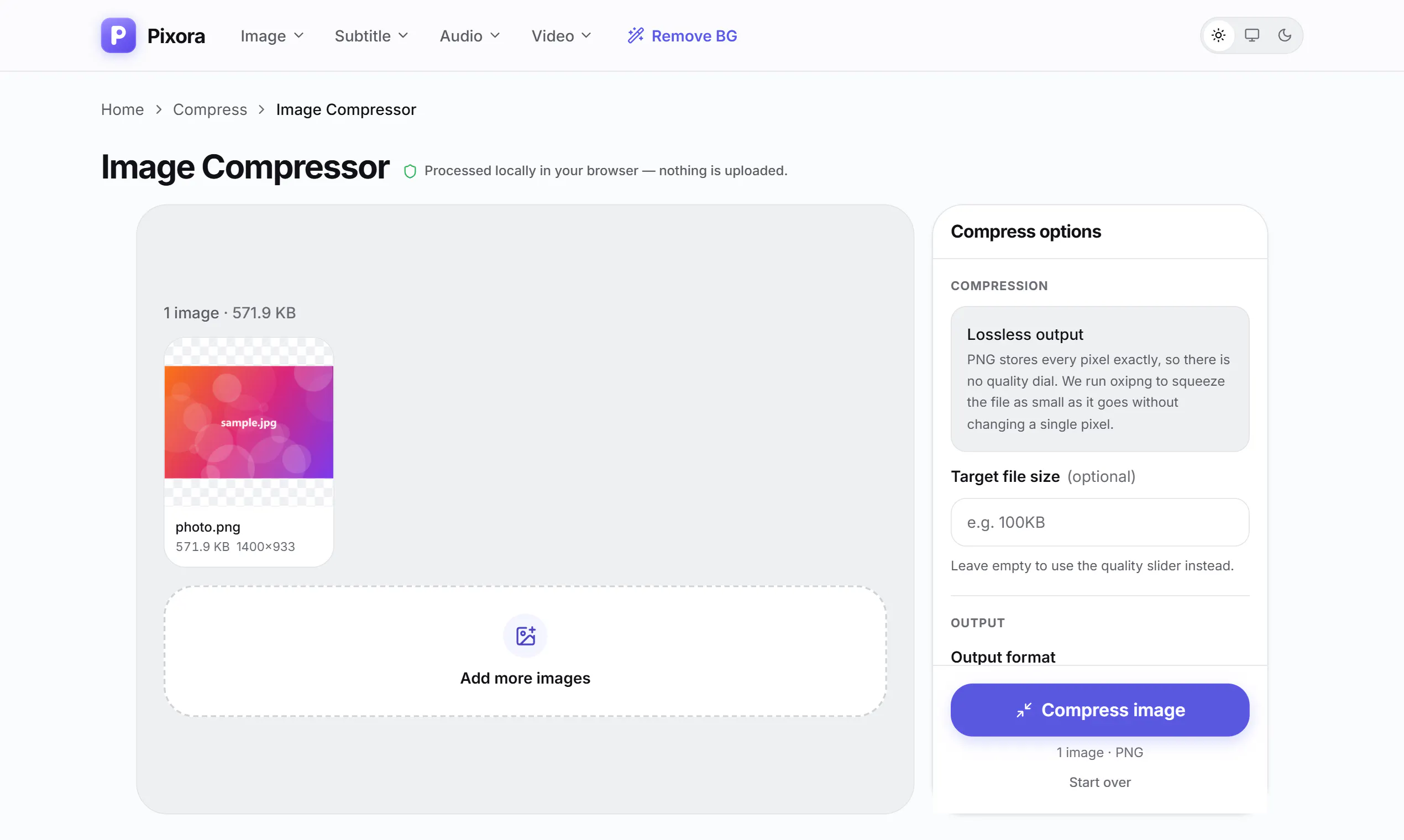Click 'Leave empty to use the quality slider' hint
Viewport: 1404px width, 840px height.
1092,565
